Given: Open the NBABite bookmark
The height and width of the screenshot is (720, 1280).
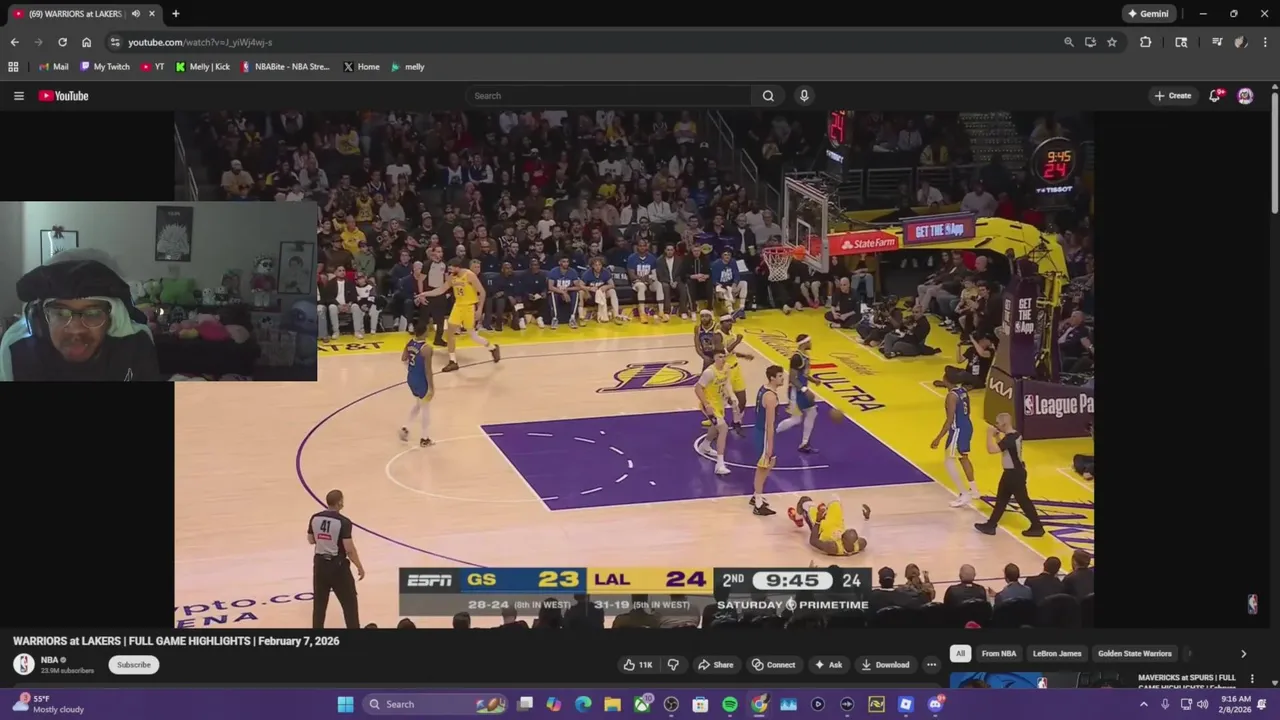Looking at the screenshot, I should click(284, 67).
